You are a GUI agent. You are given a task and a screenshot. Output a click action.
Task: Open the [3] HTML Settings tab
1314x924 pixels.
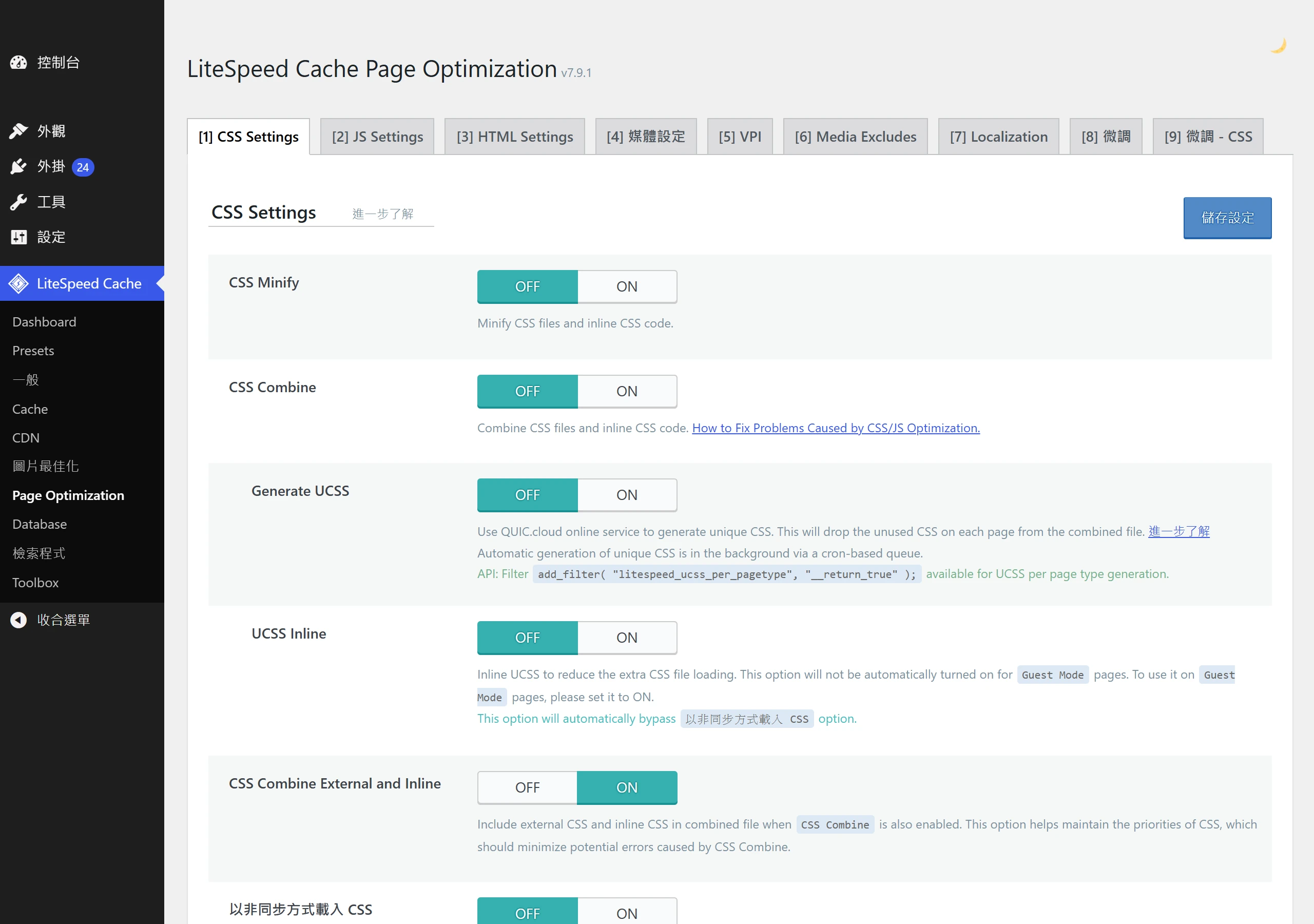(x=514, y=137)
